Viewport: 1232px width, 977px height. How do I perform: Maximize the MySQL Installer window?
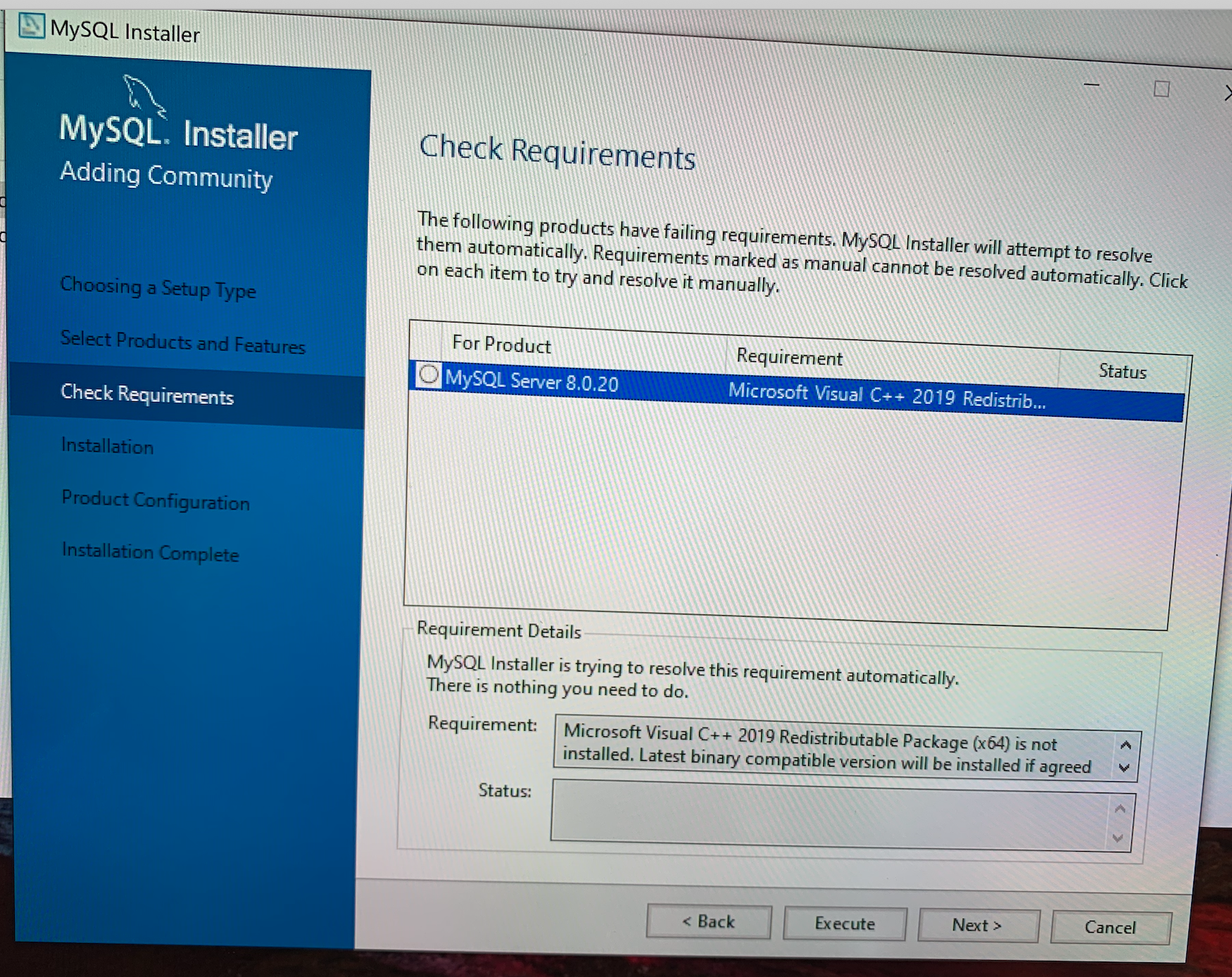click(1162, 89)
